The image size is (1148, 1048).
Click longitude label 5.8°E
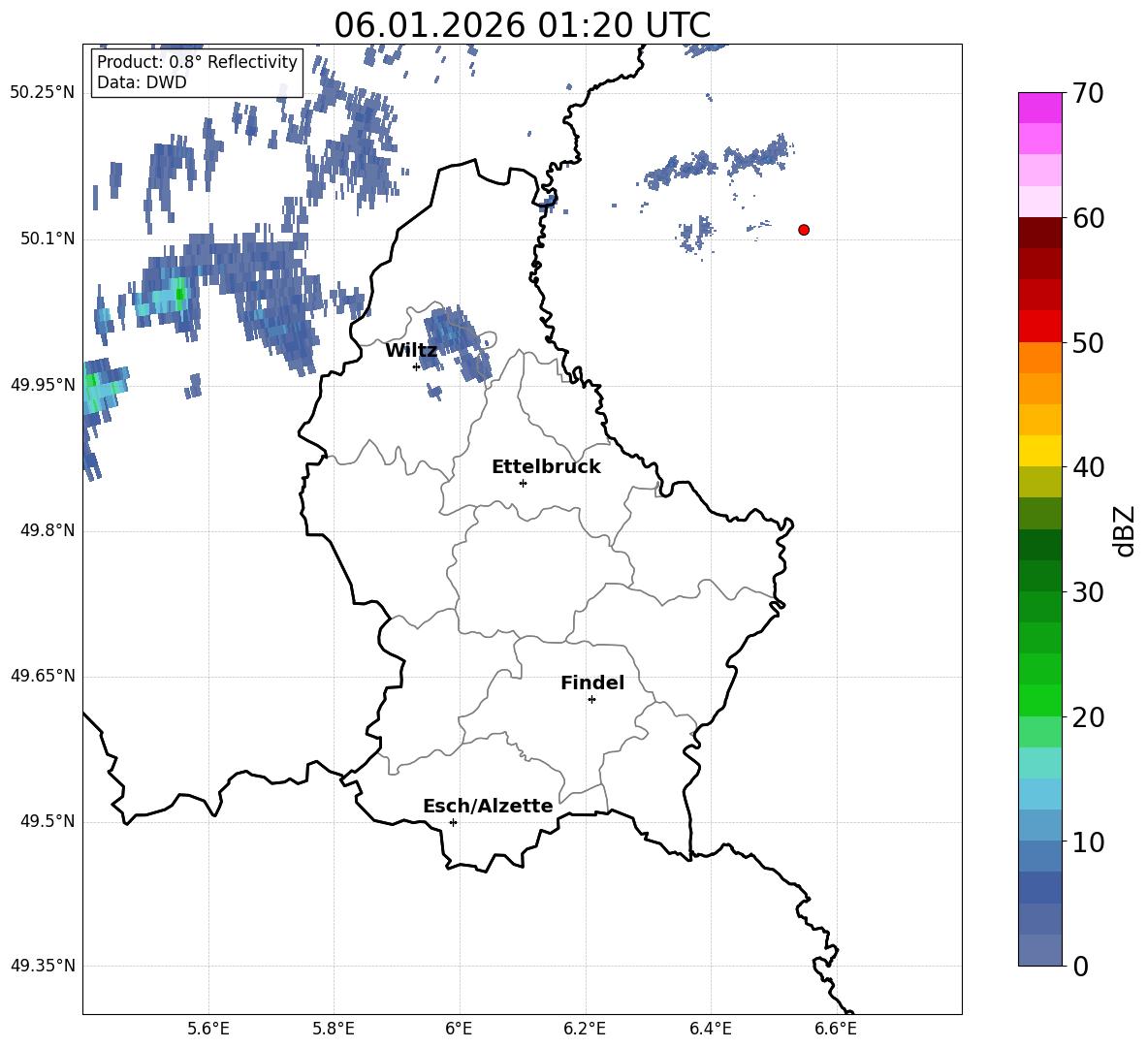pos(334,1029)
